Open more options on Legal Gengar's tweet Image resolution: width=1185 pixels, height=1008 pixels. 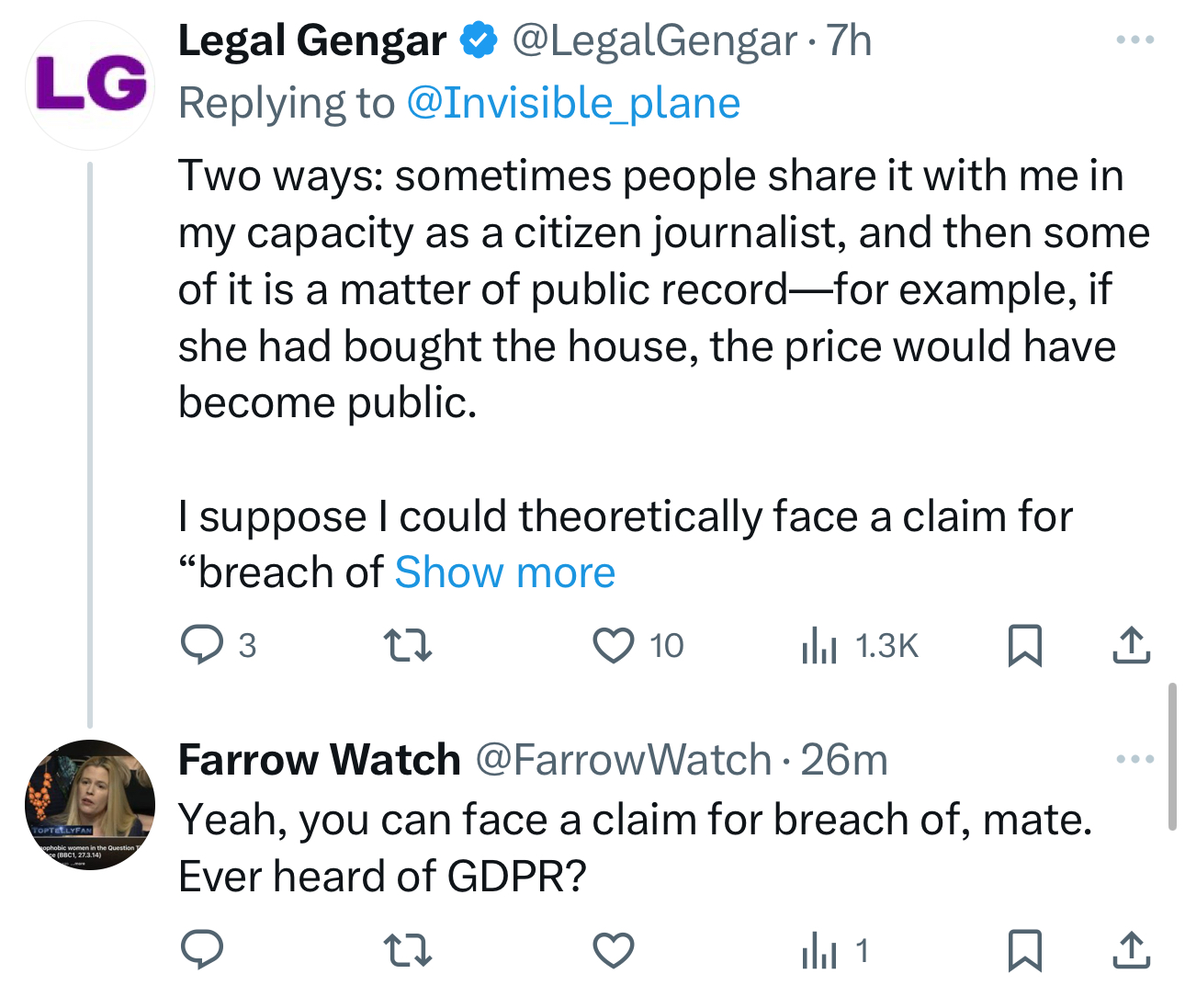click(1134, 40)
